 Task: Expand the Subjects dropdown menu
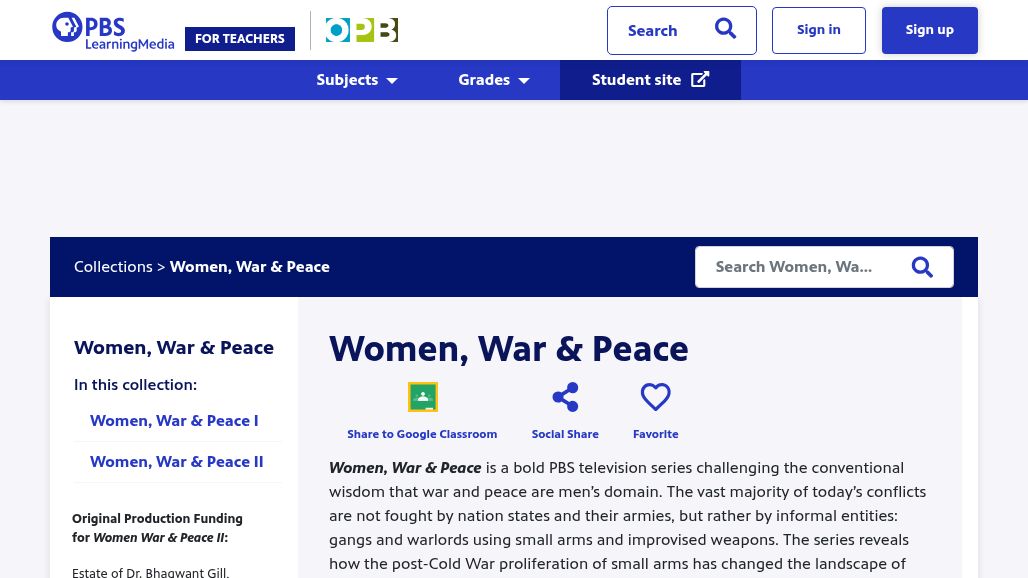[357, 80]
